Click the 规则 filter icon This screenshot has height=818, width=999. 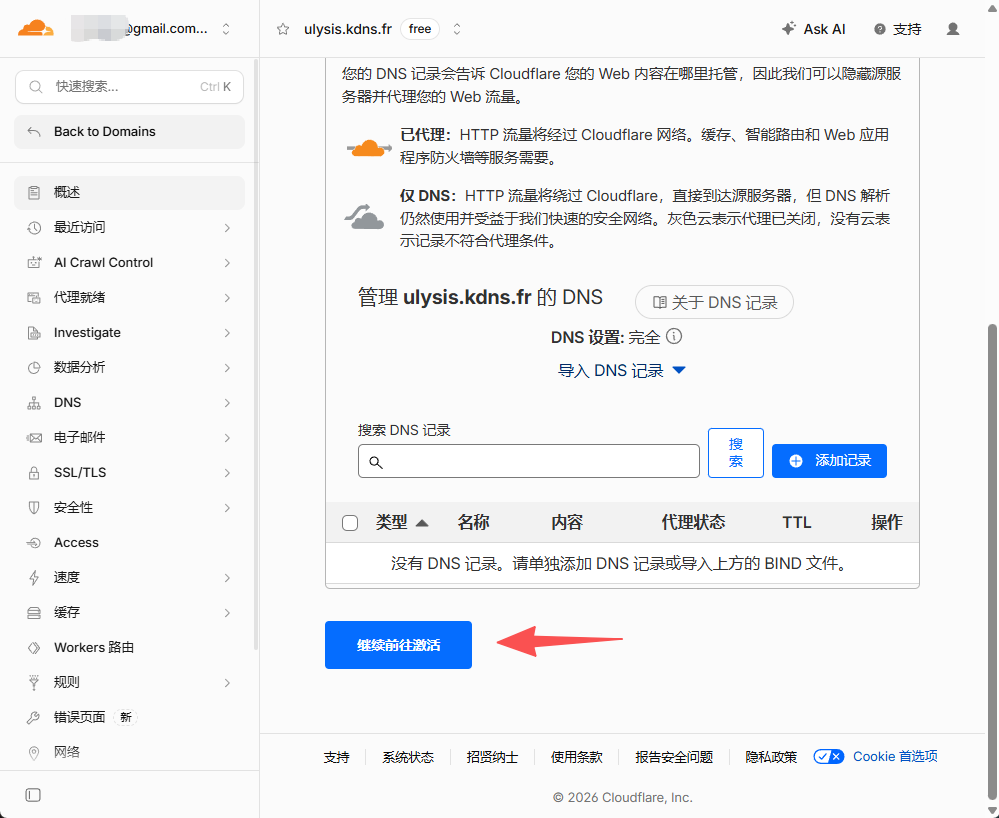coord(34,682)
